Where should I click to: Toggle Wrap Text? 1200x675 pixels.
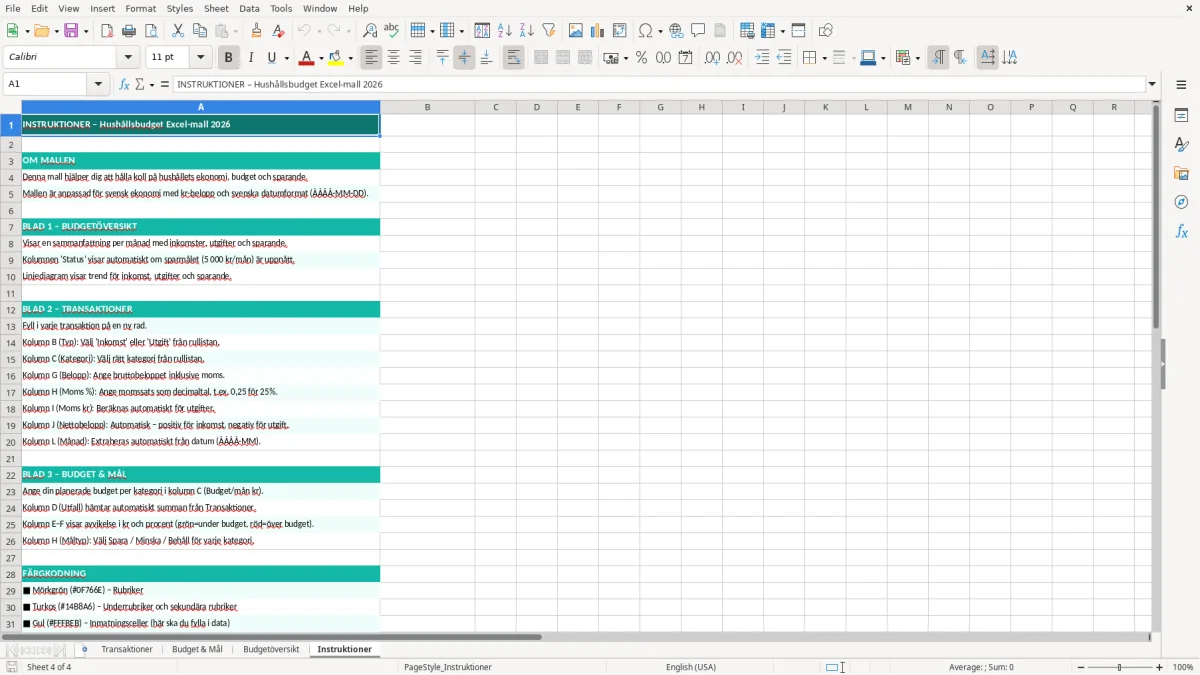pos(513,58)
